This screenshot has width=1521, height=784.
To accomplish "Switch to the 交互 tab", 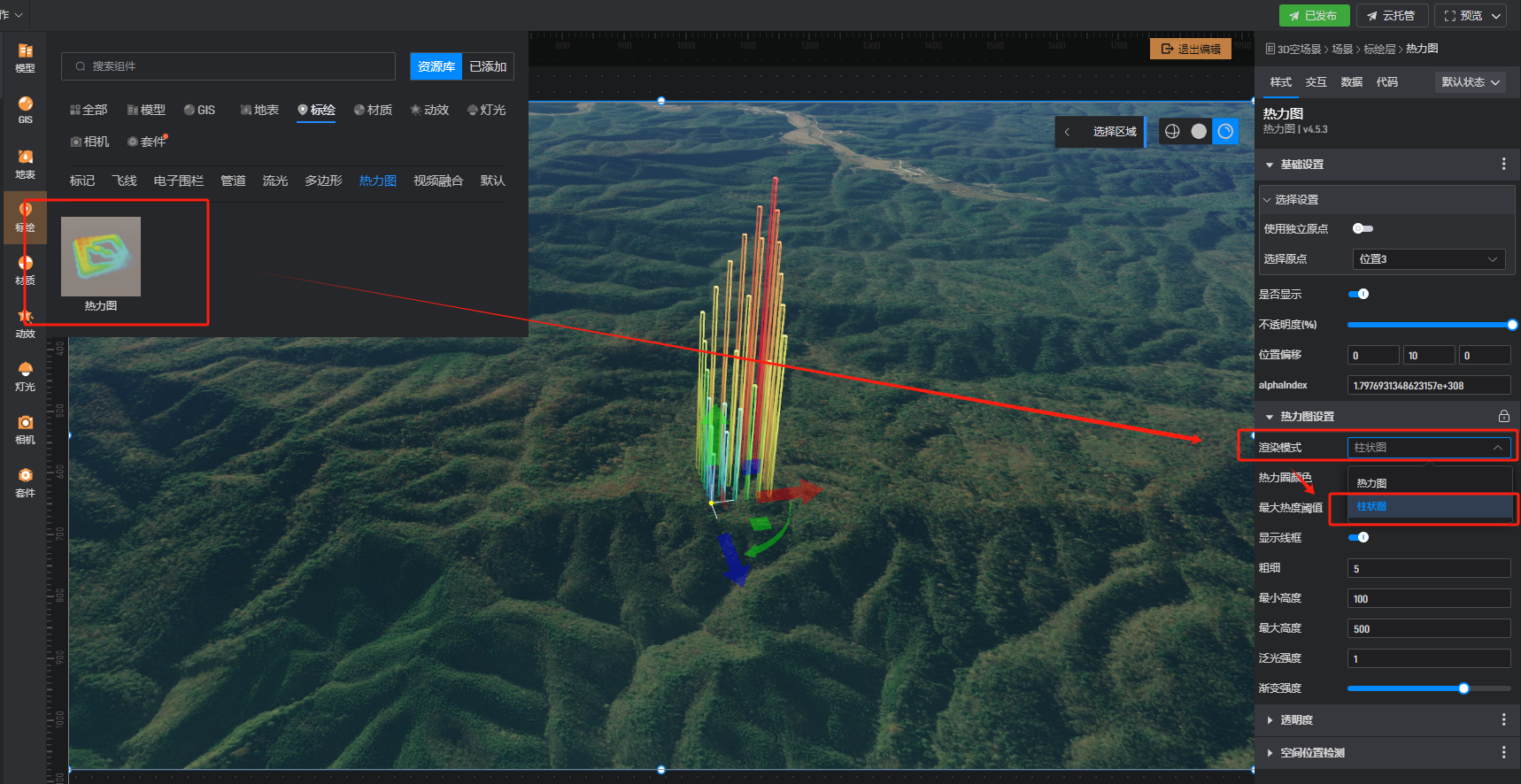I will coord(1316,82).
